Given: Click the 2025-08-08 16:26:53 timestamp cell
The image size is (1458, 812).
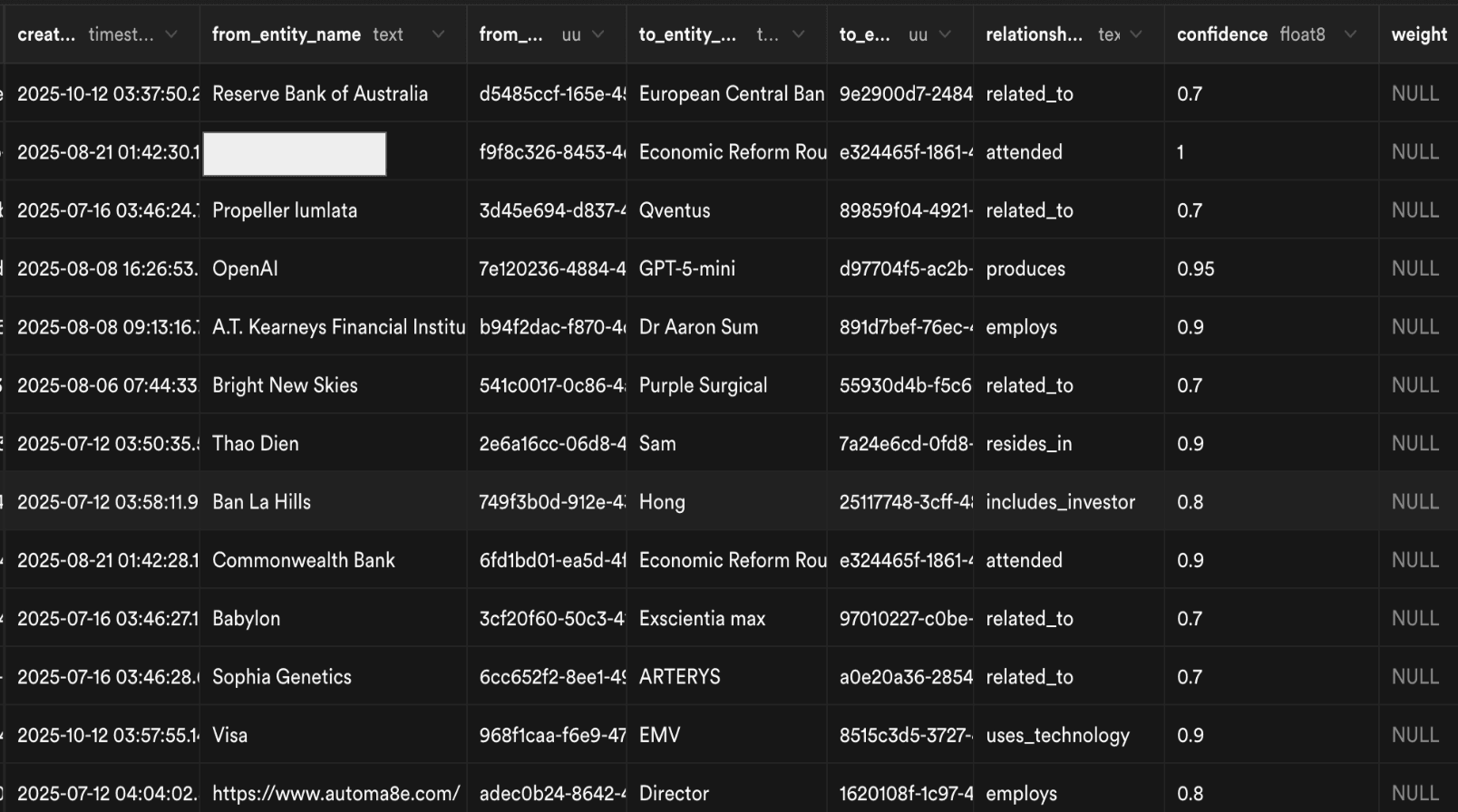Looking at the screenshot, I should coord(102,268).
